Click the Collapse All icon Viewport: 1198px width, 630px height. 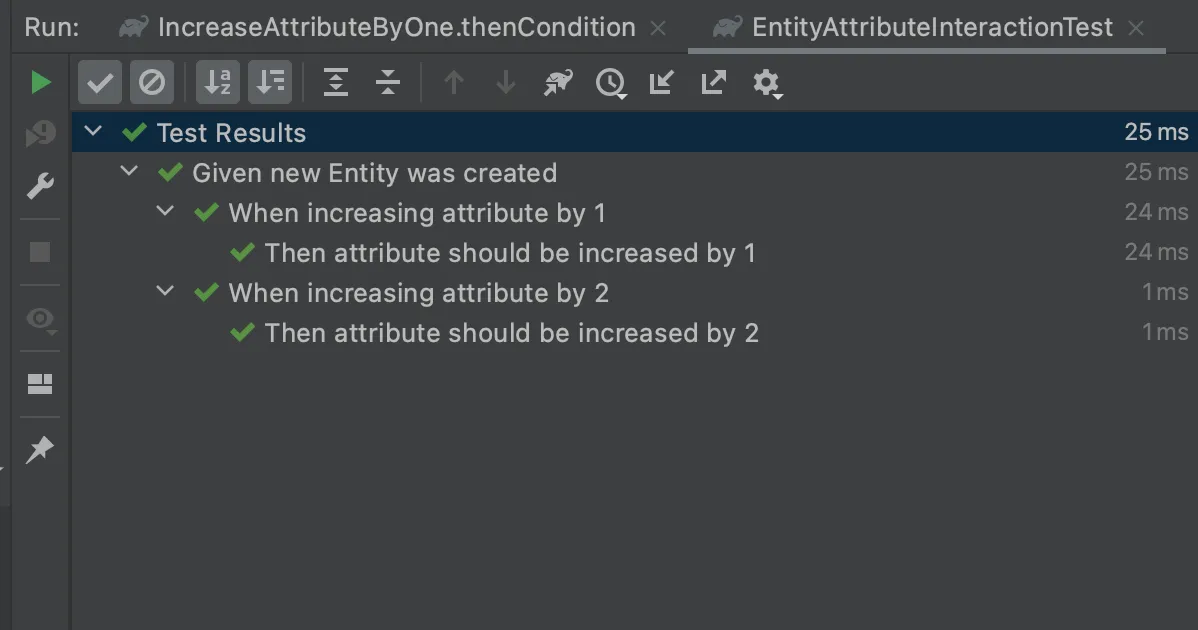[x=388, y=82]
